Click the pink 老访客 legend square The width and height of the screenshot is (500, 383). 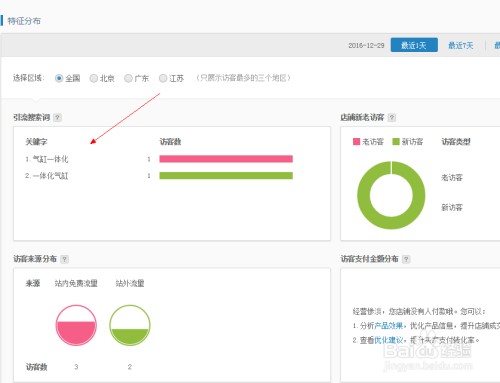356,142
